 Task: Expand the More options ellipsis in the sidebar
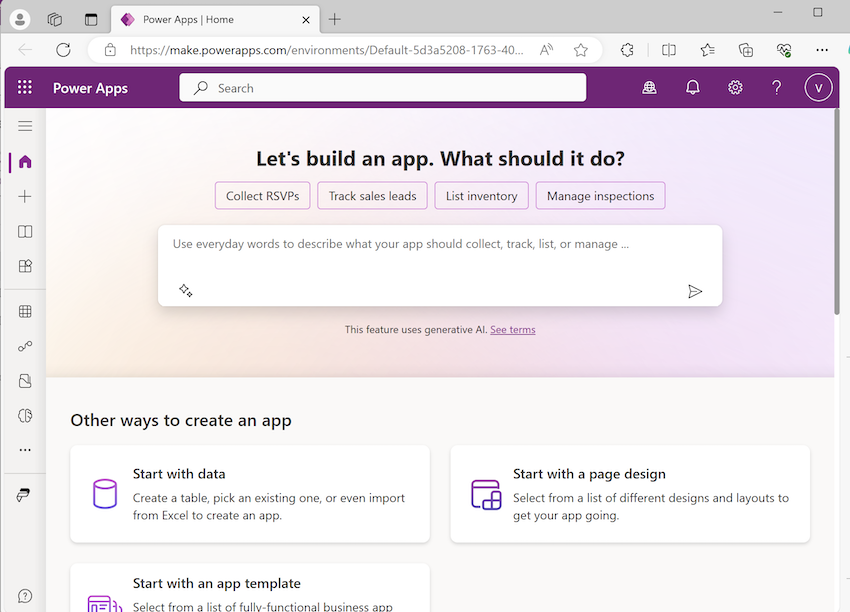pos(25,449)
